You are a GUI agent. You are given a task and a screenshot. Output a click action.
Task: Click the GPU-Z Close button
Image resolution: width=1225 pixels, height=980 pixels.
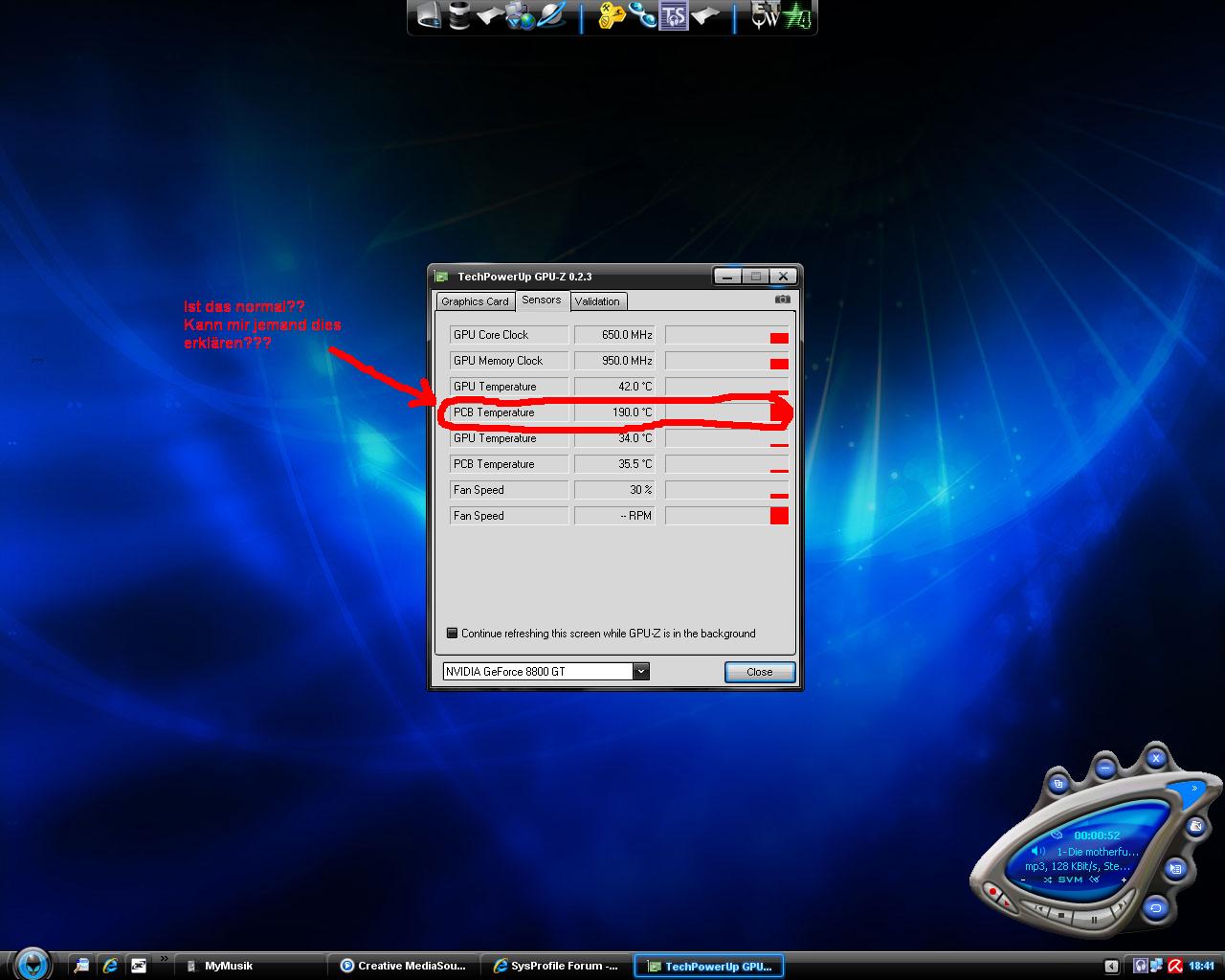tap(759, 672)
